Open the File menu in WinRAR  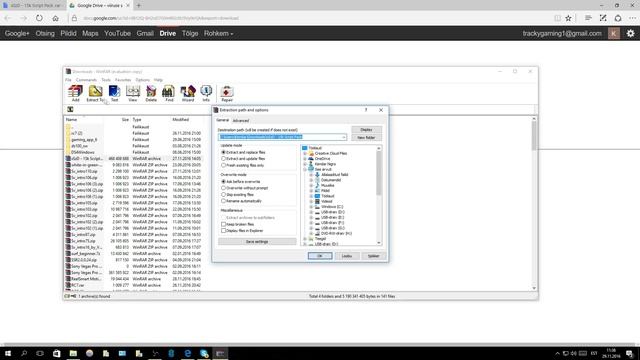68,80
